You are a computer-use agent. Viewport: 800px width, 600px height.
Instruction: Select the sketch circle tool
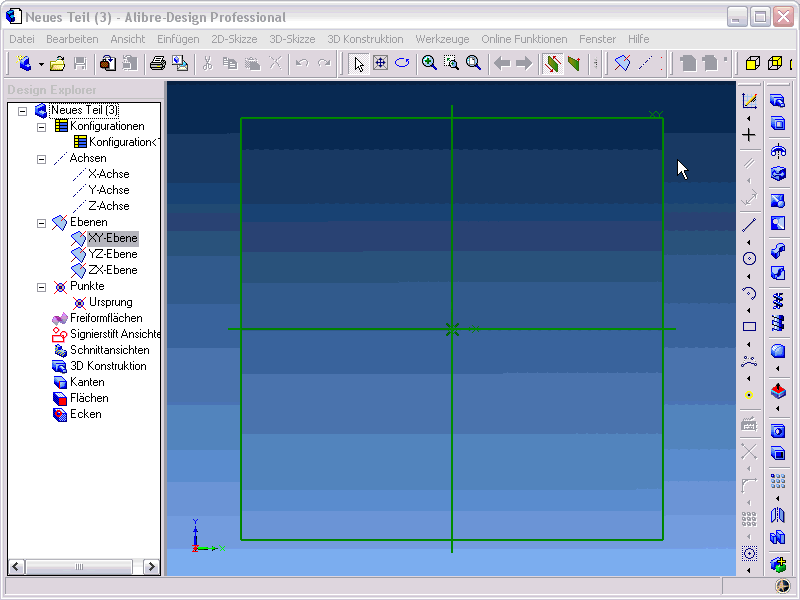[x=749, y=259]
